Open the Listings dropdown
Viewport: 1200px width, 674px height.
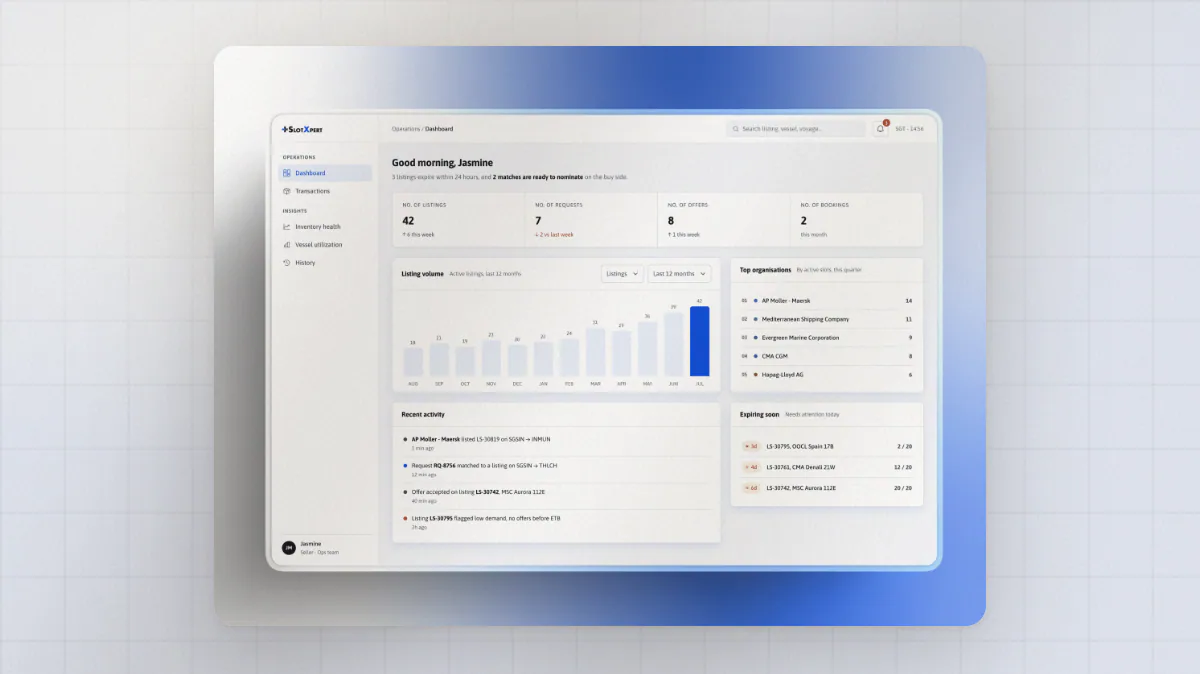(x=622, y=273)
